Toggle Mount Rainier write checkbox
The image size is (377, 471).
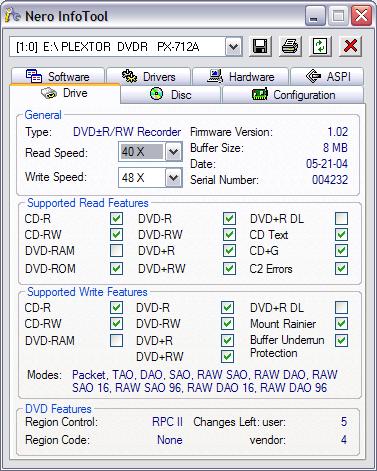(x=341, y=323)
